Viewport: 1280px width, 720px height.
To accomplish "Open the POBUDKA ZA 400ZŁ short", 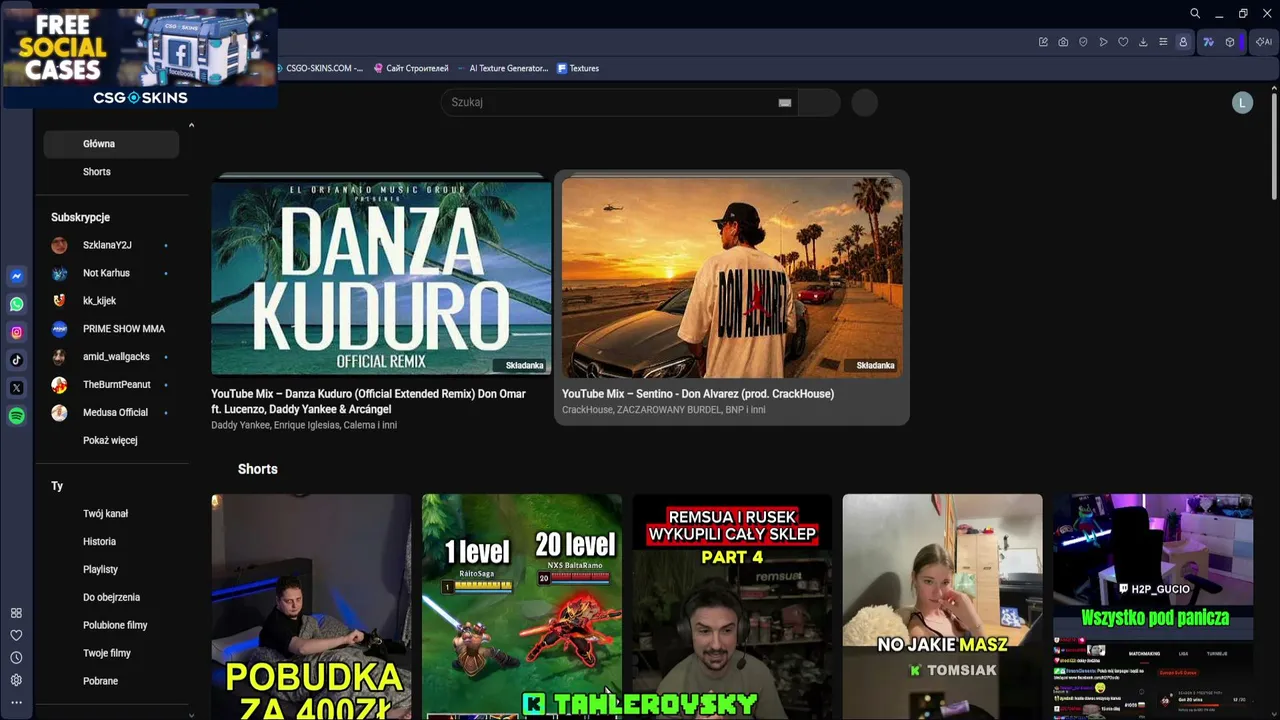I will [x=311, y=607].
